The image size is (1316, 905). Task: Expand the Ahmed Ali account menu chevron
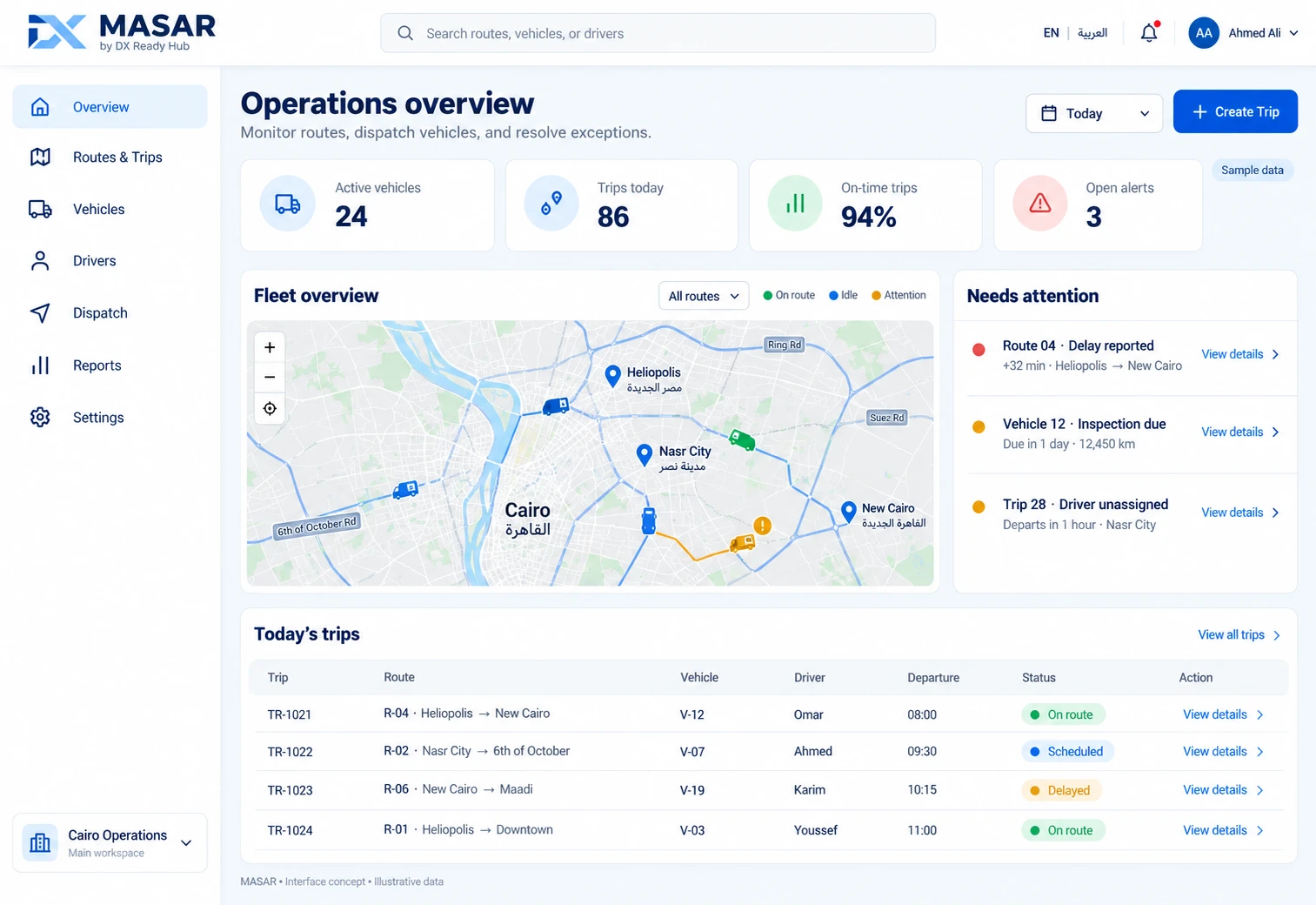[1293, 33]
